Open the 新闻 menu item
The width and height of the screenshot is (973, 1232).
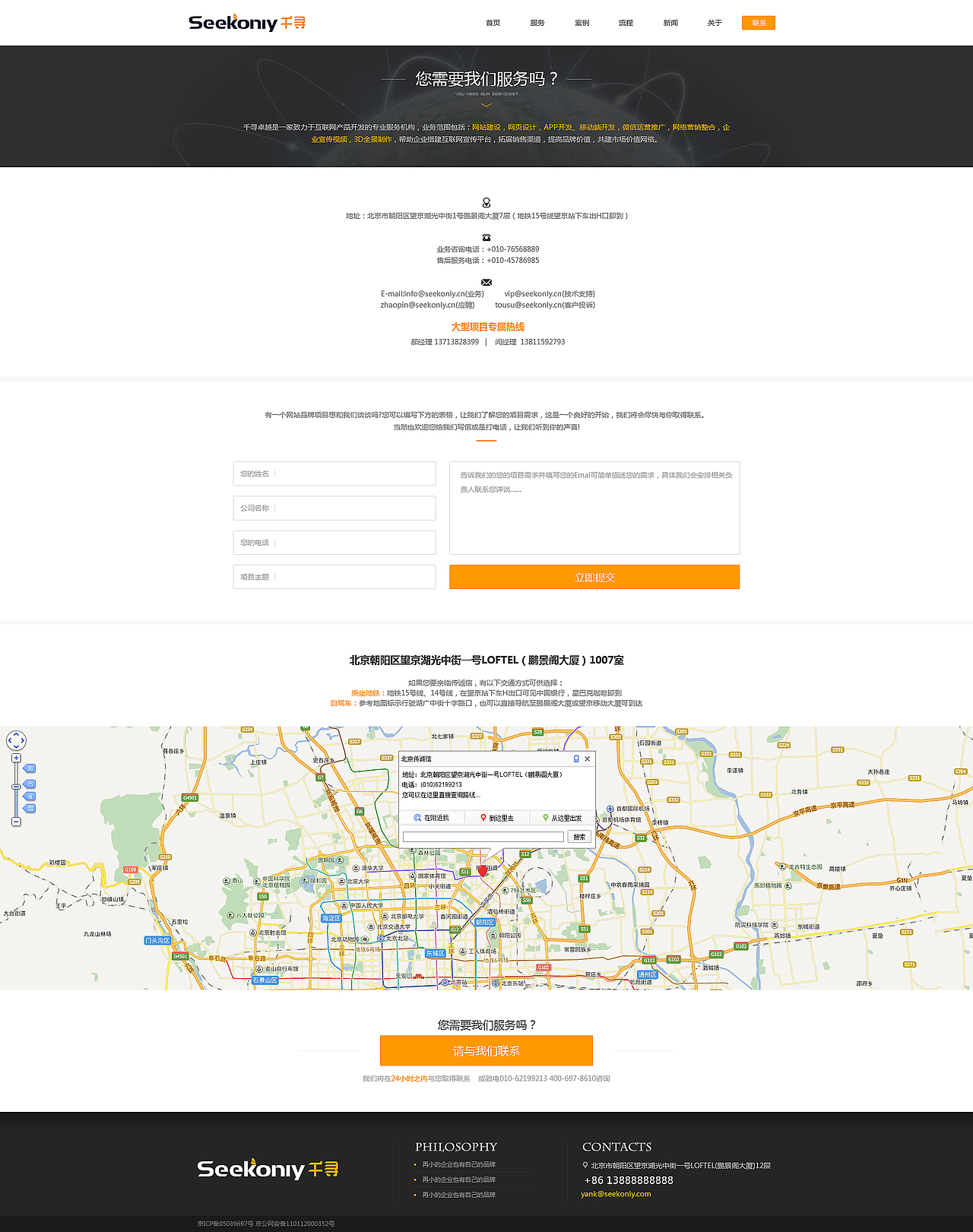[670, 23]
